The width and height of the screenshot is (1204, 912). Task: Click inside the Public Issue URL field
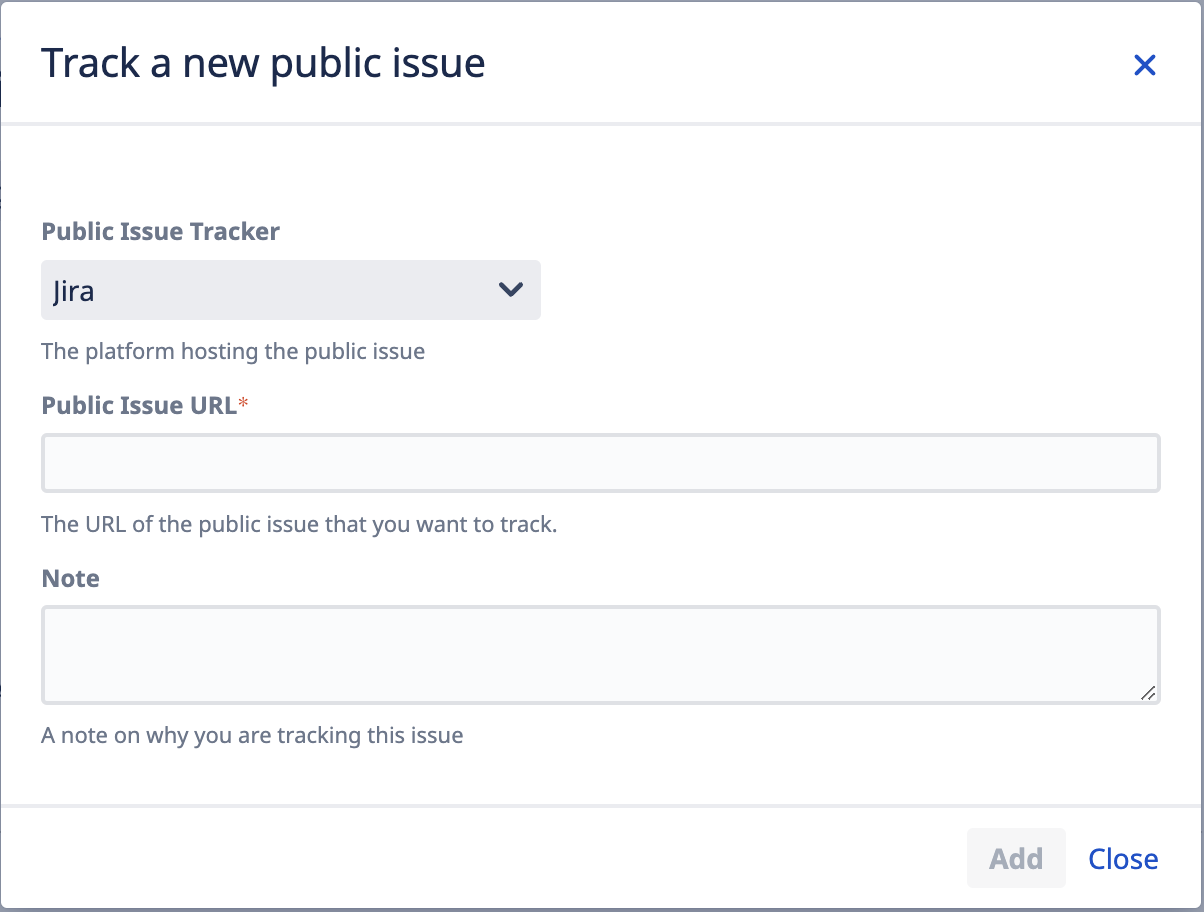point(600,462)
